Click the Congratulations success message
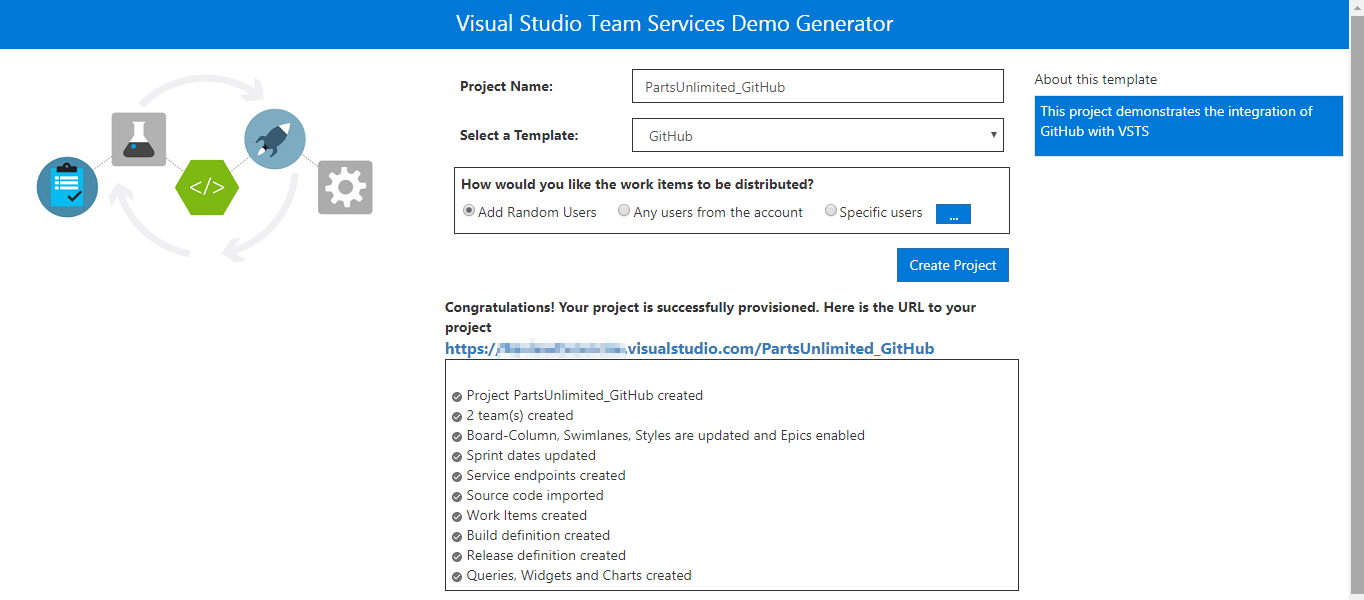The width and height of the screenshot is (1364, 600). pos(710,317)
